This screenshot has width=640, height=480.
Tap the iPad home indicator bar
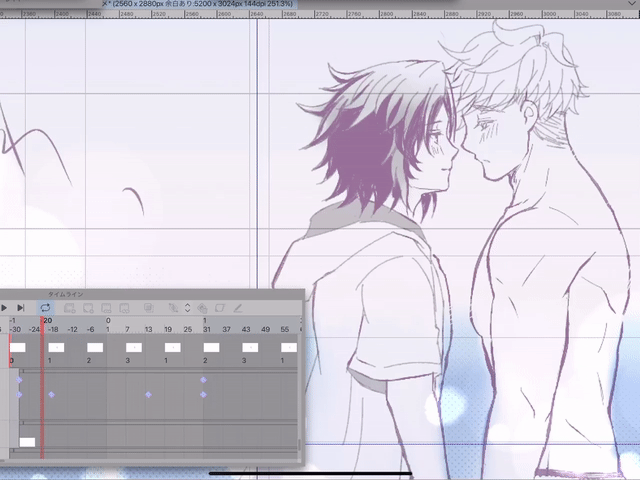(311, 474)
